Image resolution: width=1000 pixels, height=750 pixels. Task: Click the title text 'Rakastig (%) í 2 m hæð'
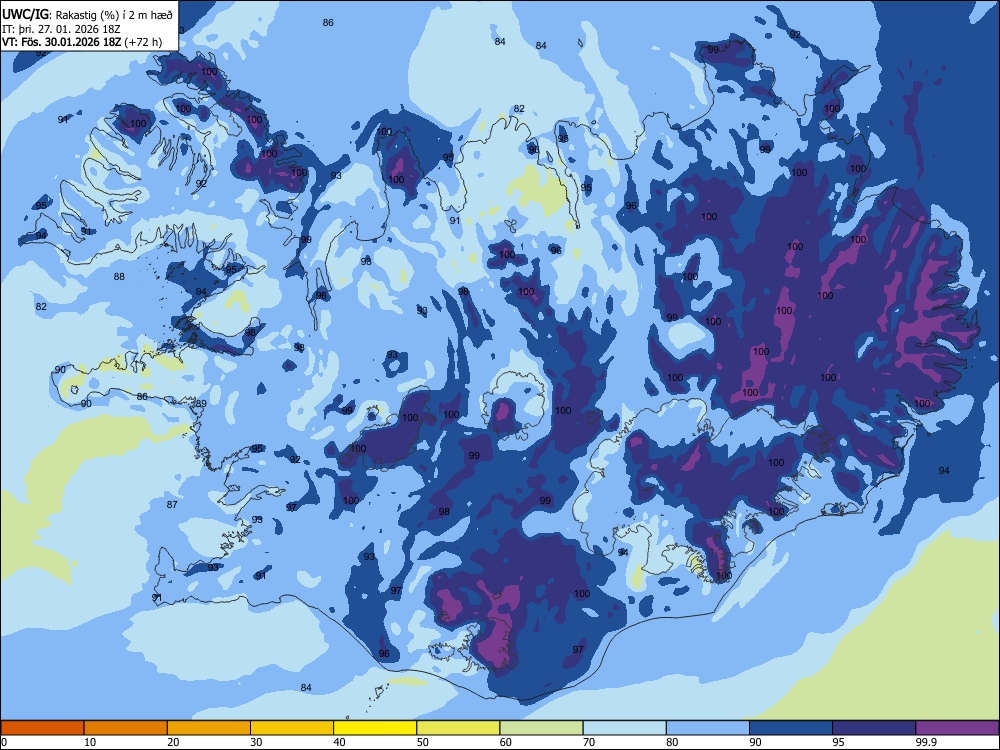(115, 14)
